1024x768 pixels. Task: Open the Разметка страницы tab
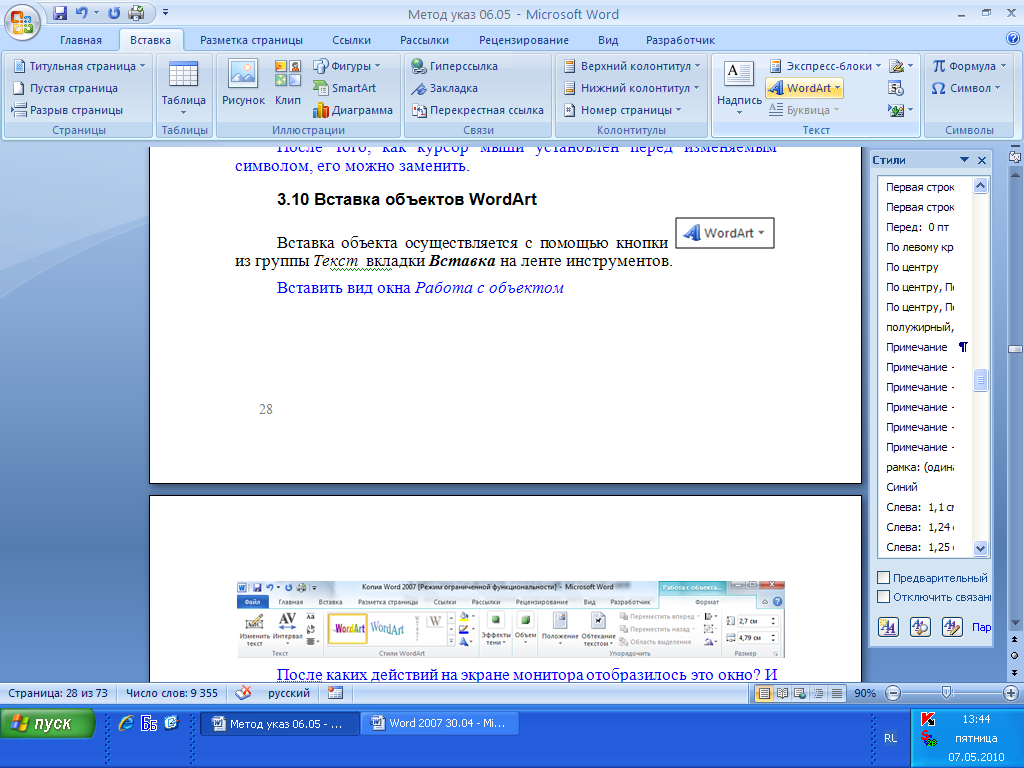pos(251,40)
